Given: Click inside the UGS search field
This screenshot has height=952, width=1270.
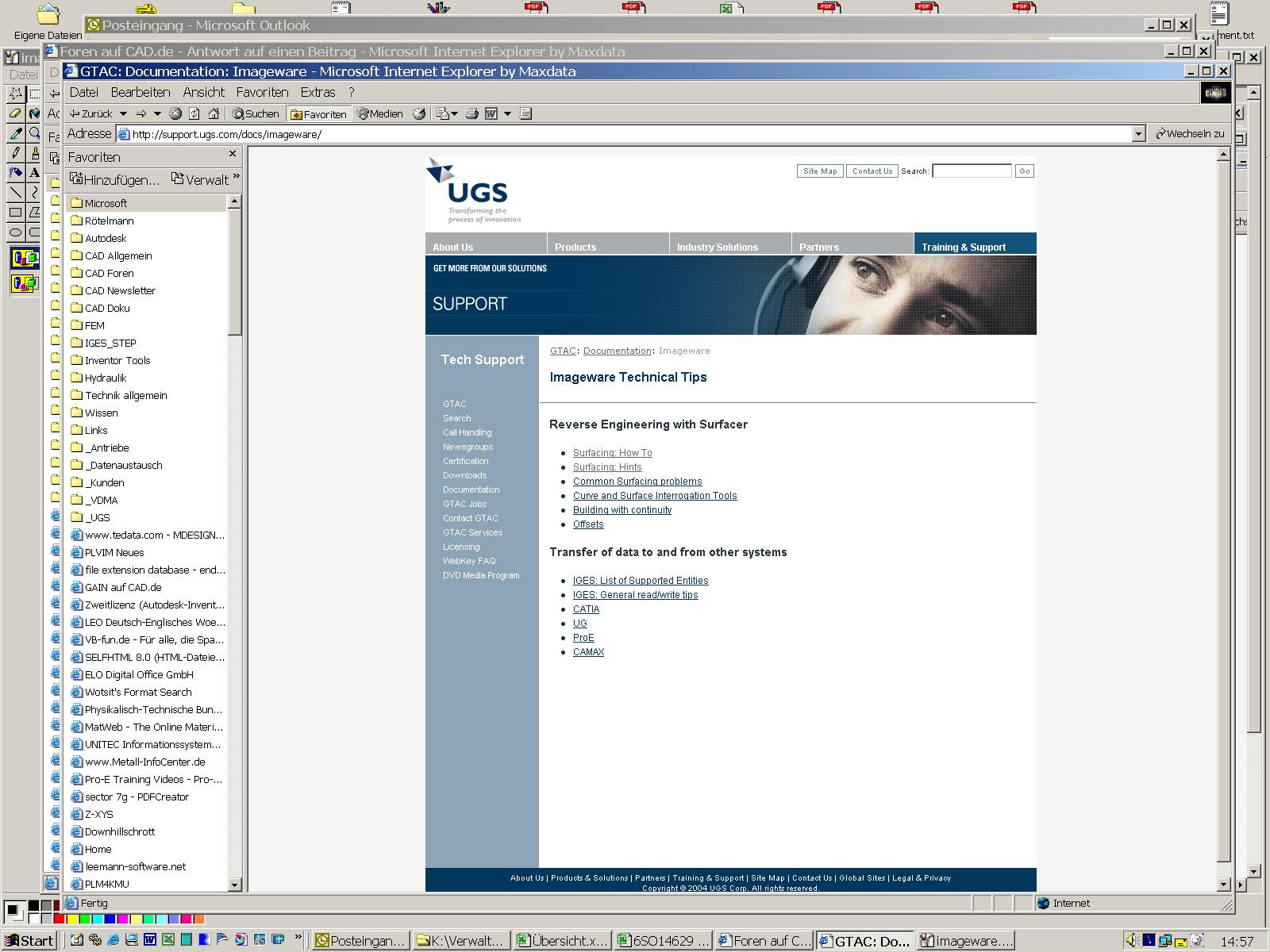Looking at the screenshot, I should [x=972, y=171].
